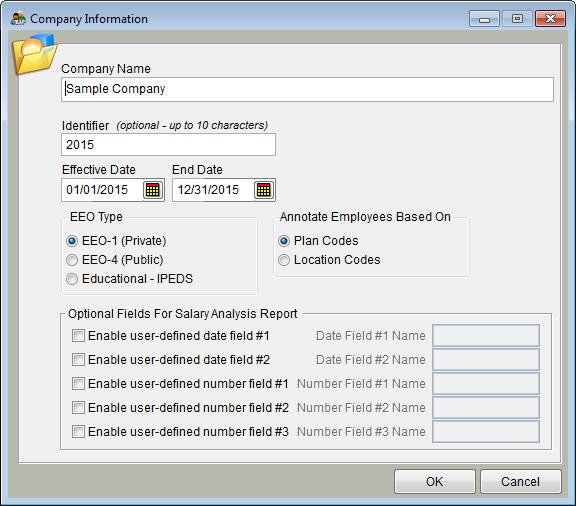Click into the Identifier input box
The image size is (576, 506).
(x=168, y=144)
